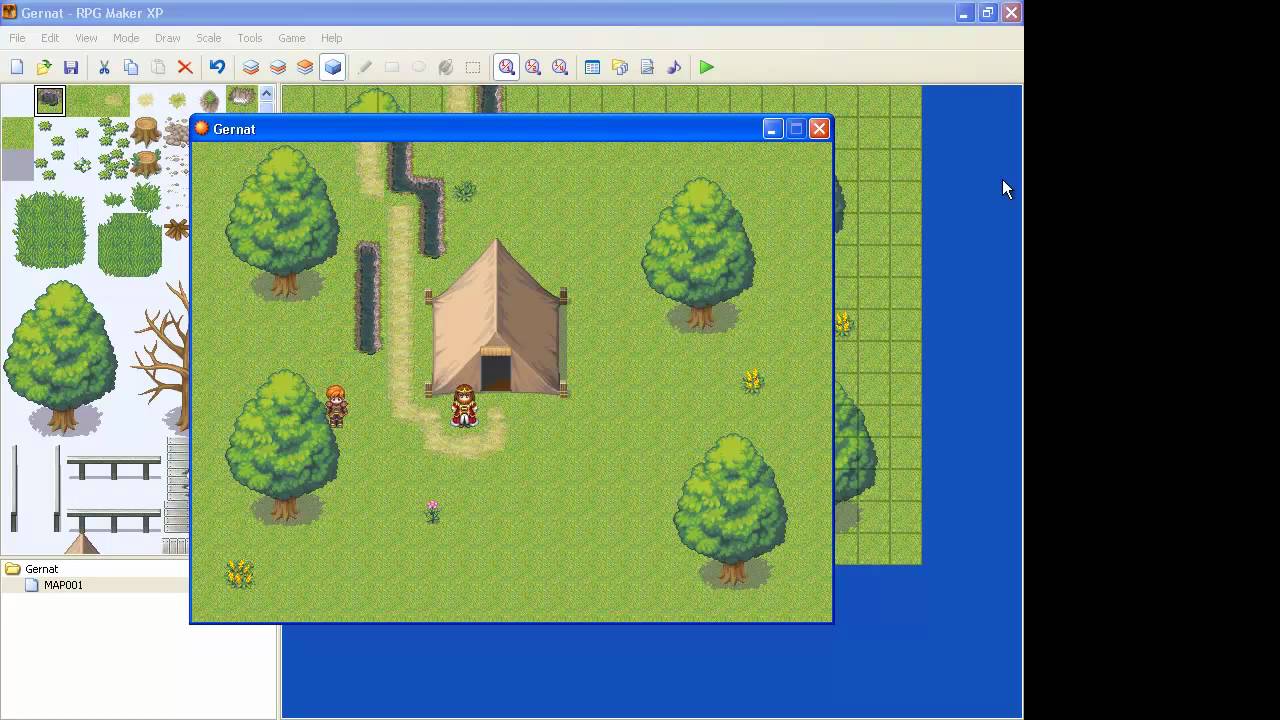The image size is (1280, 720).
Task: Select the bare dead tree tile in palette
Action: 165,355
